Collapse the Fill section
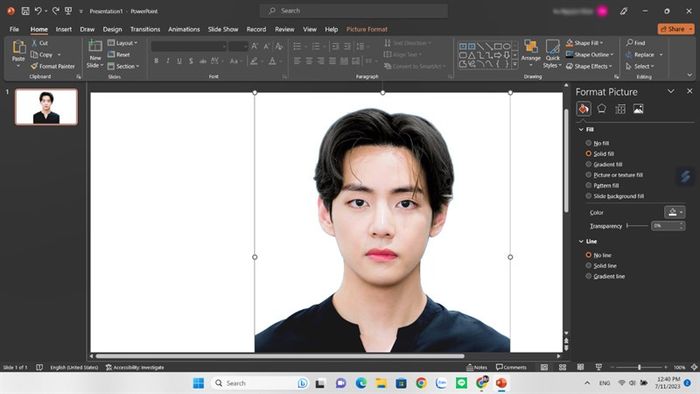The width and height of the screenshot is (700, 394). pos(581,129)
